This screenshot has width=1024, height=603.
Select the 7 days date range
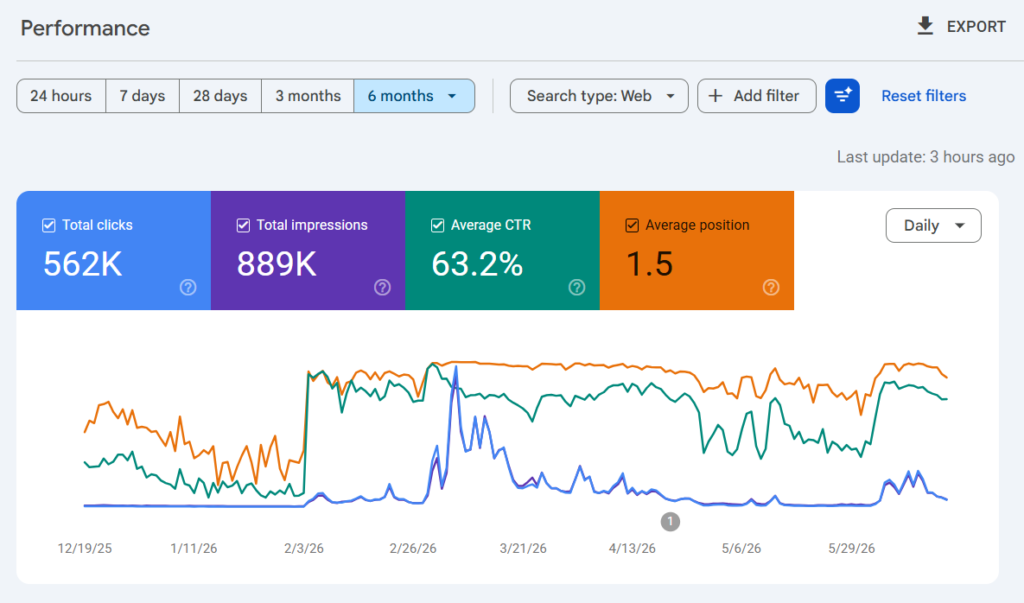(x=142, y=96)
